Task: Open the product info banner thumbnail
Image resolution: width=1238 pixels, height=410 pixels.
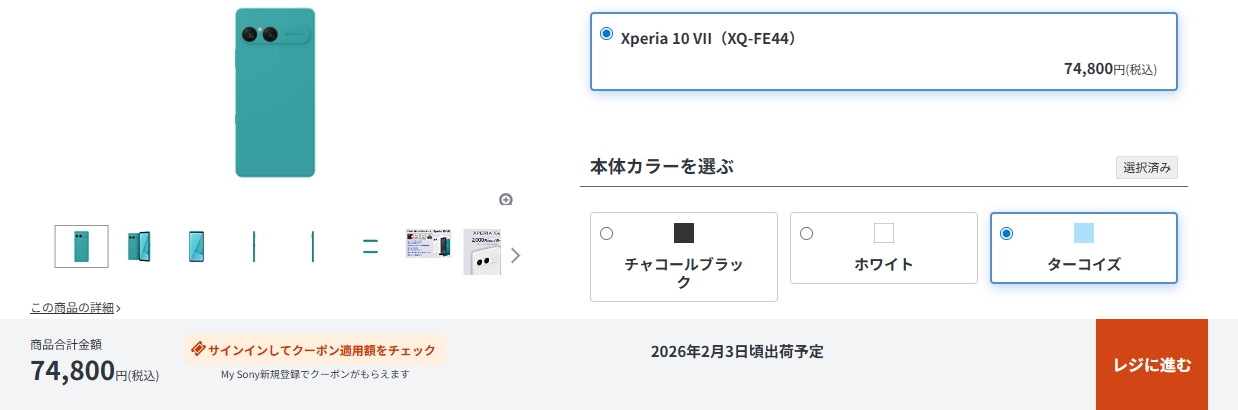Action: [428, 244]
